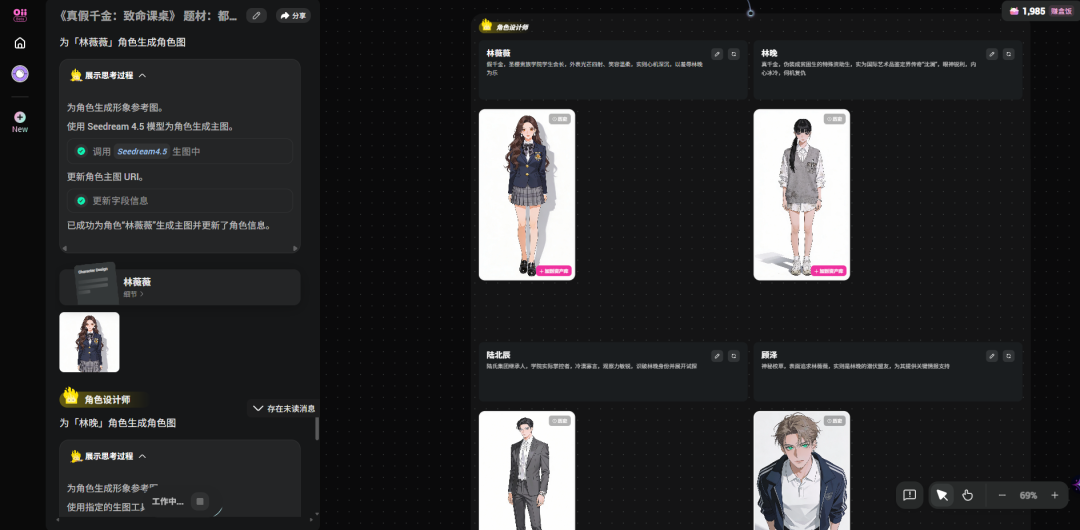Zoom out canvas with minus button
This screenshot has height=530, width=1080.
(1002, 496)
